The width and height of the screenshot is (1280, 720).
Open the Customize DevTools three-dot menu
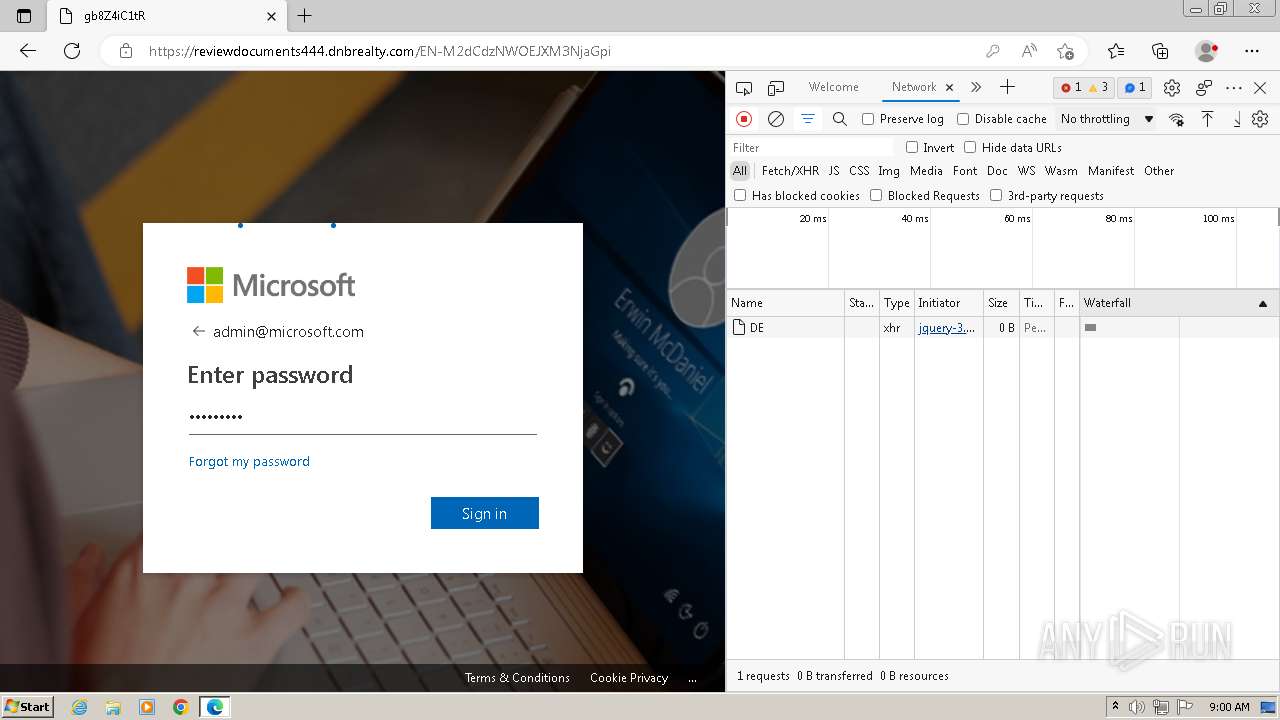coord(1234,88)
